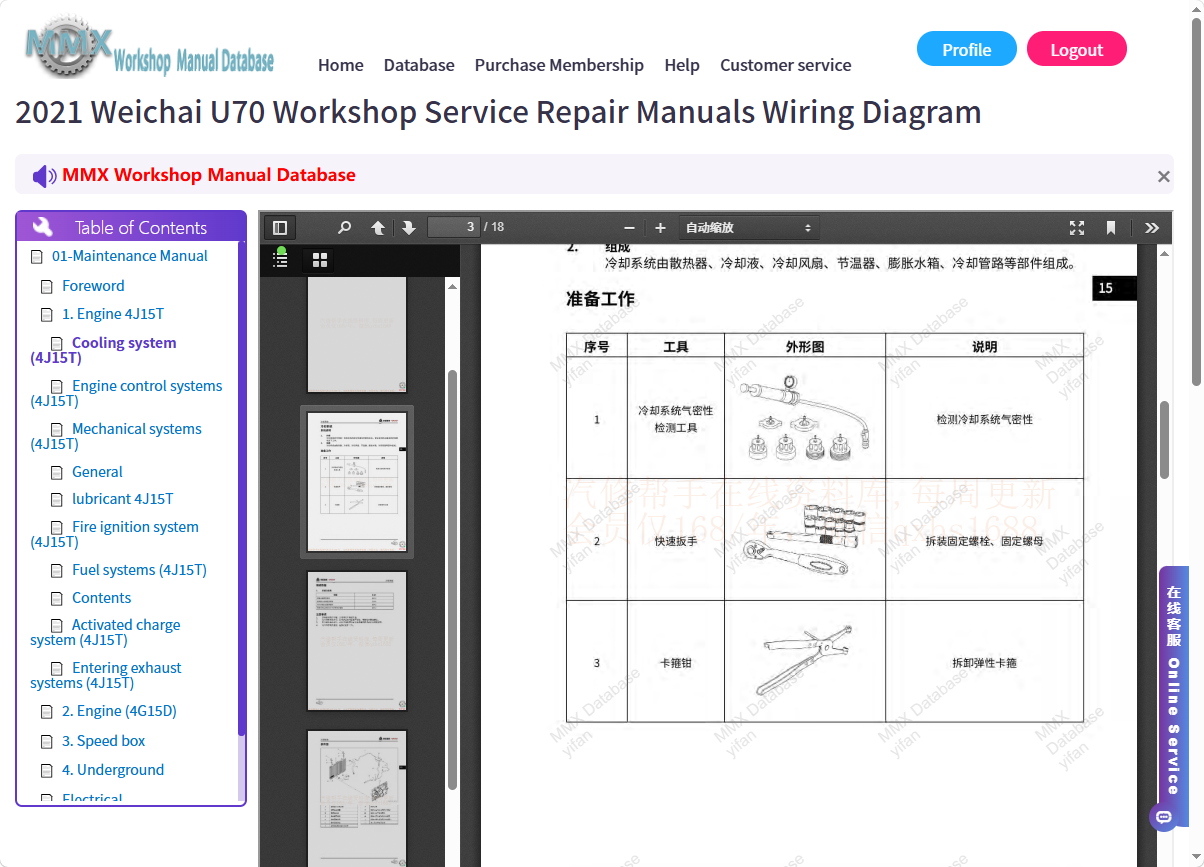The width and height of the screenshot is (1204, 867).
Task: Click the Logout button
Action: (x=1077, y=49)
